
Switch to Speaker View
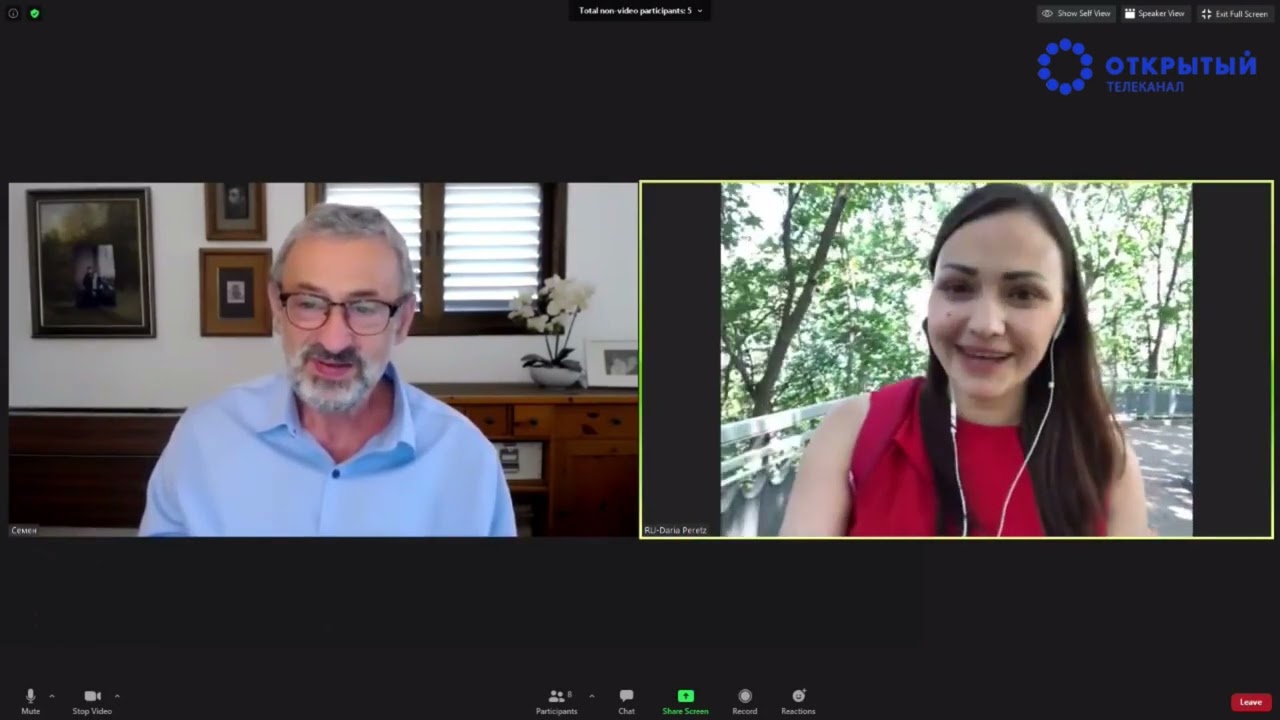[x=1154, y=14]
